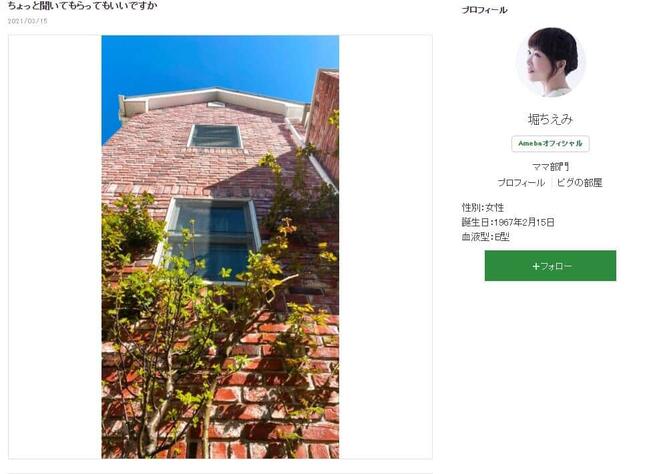Screen dimensions: 645x474
Task: Click the +フォロー green button
Action: click(x=550, y=266)
